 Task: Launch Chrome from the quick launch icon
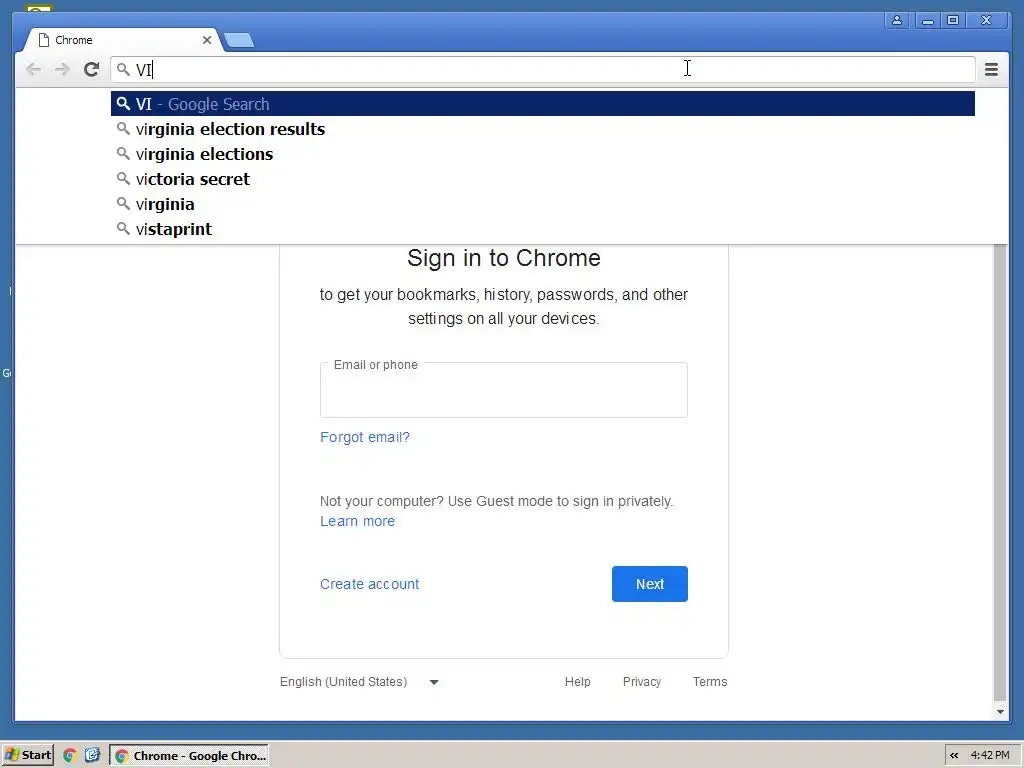pos(69,756)
